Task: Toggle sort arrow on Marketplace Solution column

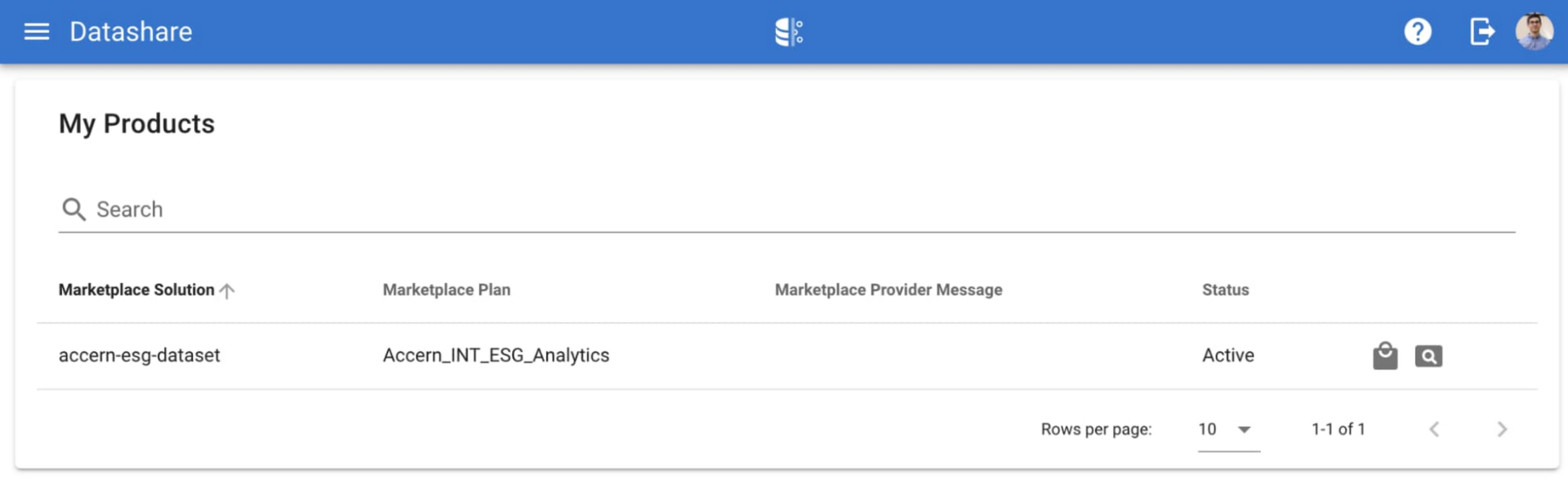Action: (x=228, y=291)
